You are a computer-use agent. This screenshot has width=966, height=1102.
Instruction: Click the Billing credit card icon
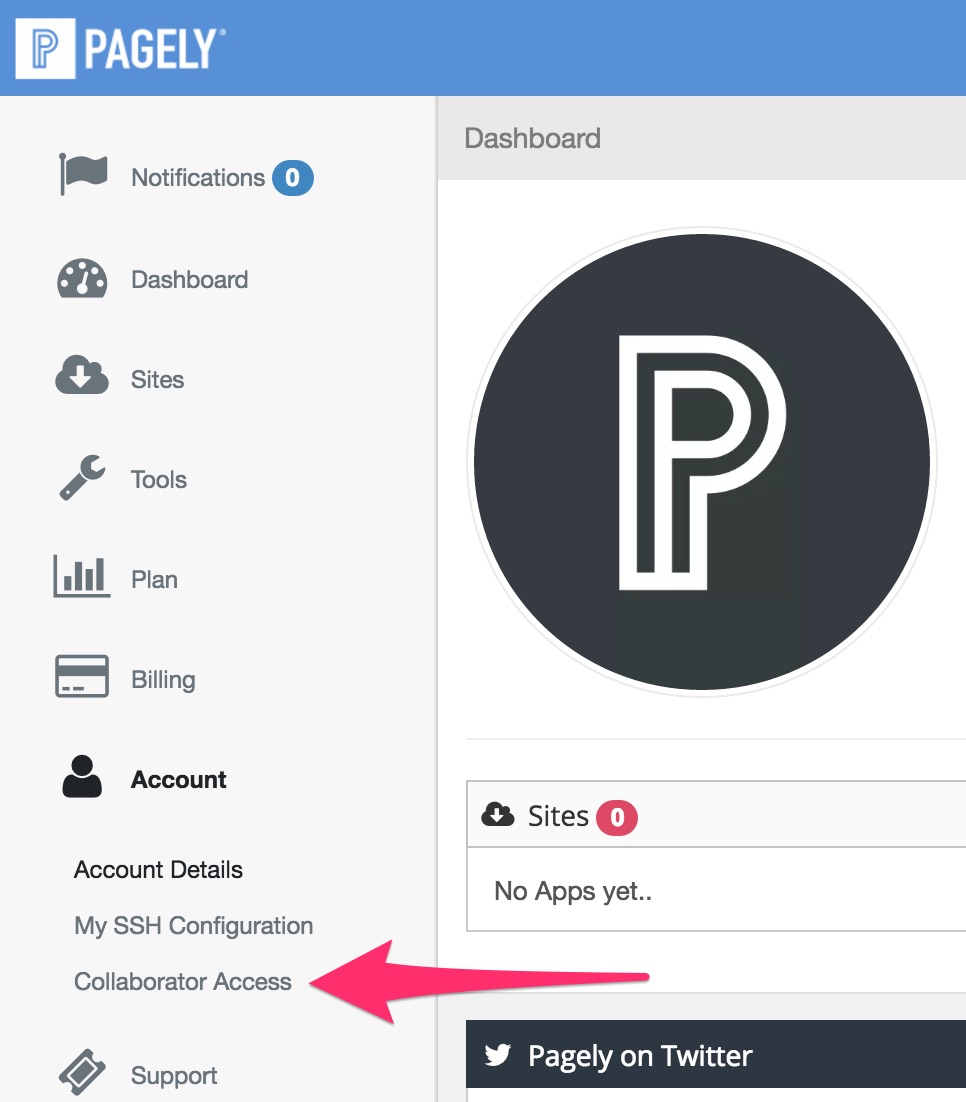click(82, 676)
